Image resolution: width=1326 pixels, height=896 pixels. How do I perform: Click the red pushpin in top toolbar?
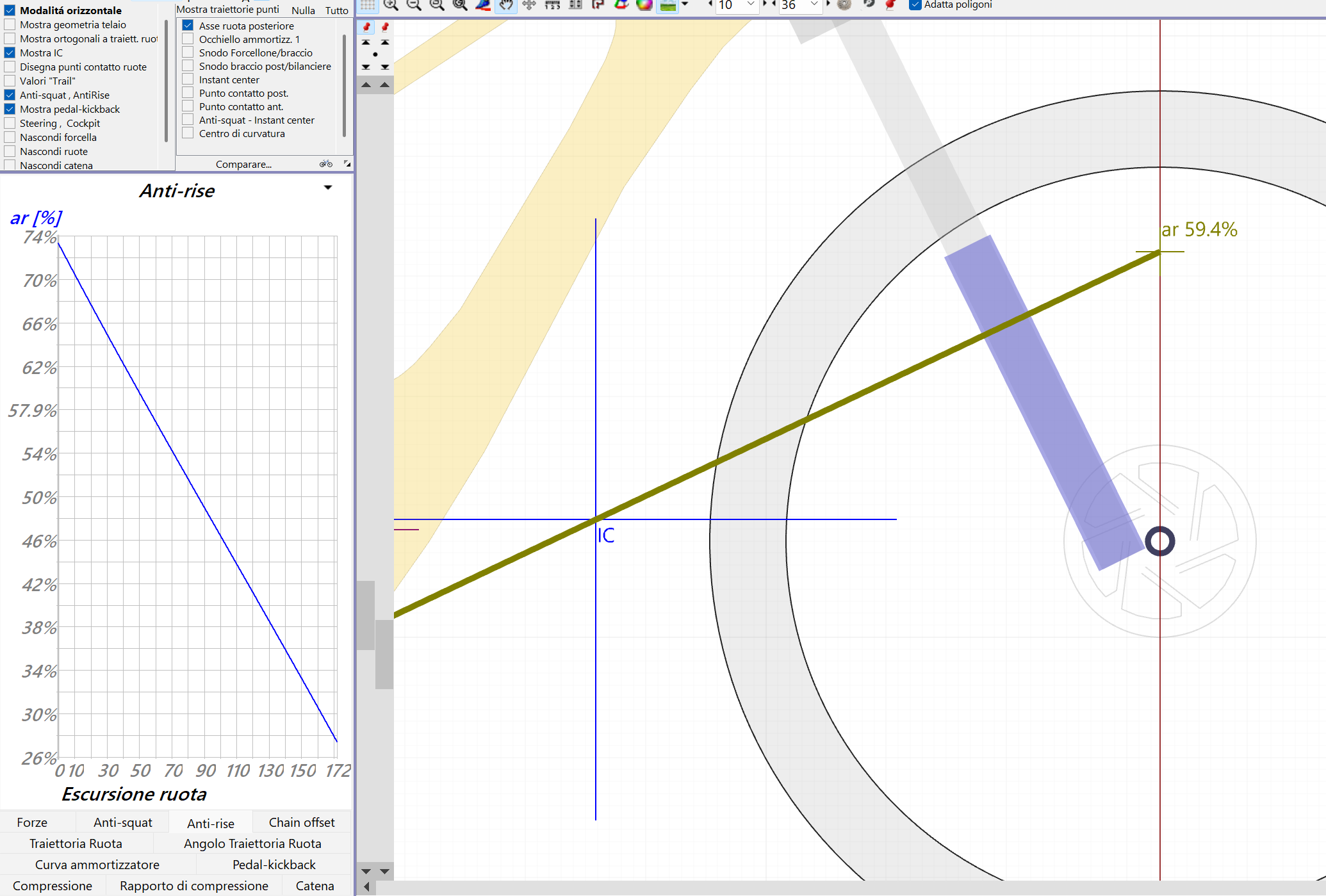click(x=890, y=4)
